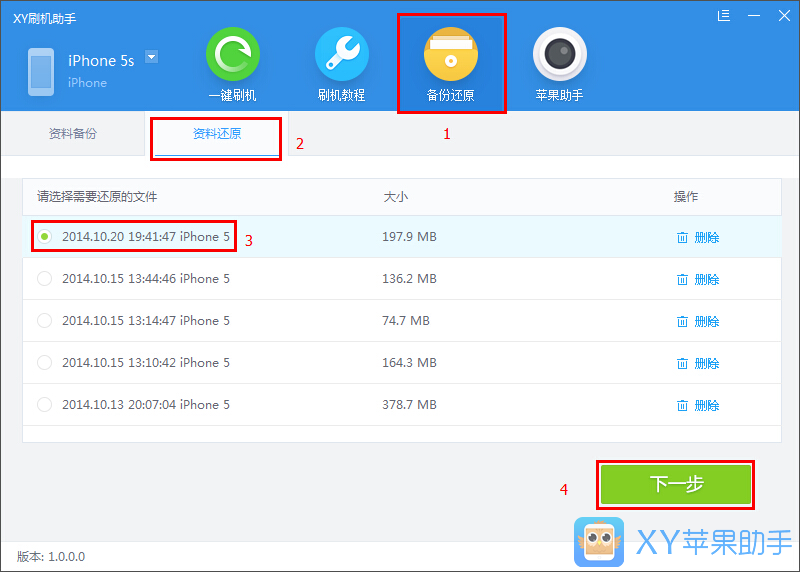Click the 164.3 MB size cell
This screenshot has width=800, height=572.
[x=409, y=362]
